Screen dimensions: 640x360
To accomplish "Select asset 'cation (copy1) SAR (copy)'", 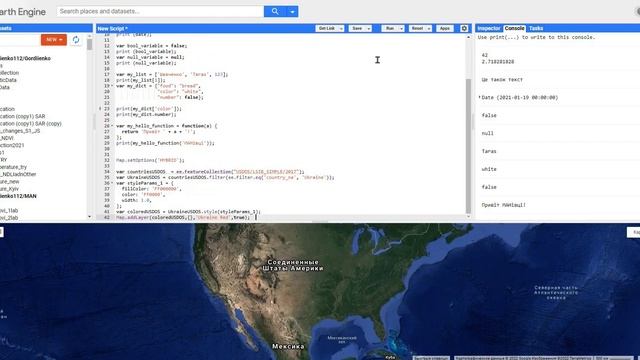I will (x=31, y=124).
